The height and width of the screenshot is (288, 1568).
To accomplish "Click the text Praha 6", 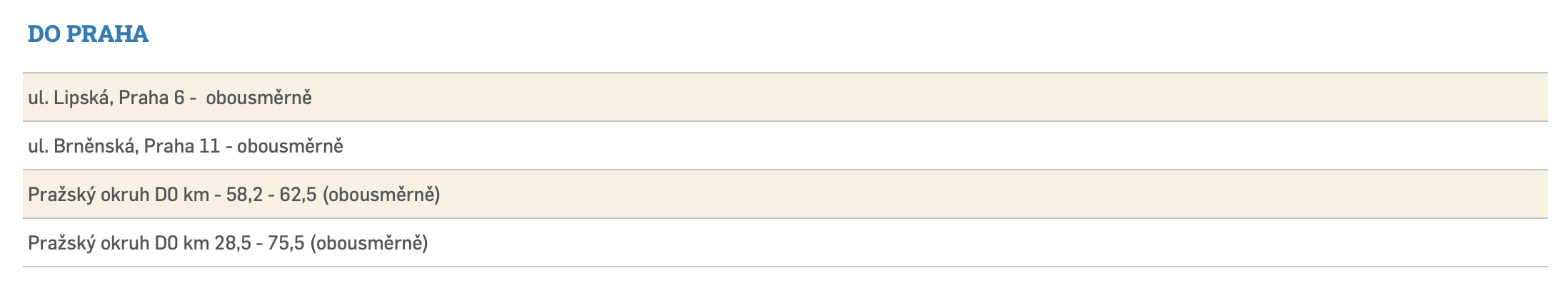I will [151, 98].
